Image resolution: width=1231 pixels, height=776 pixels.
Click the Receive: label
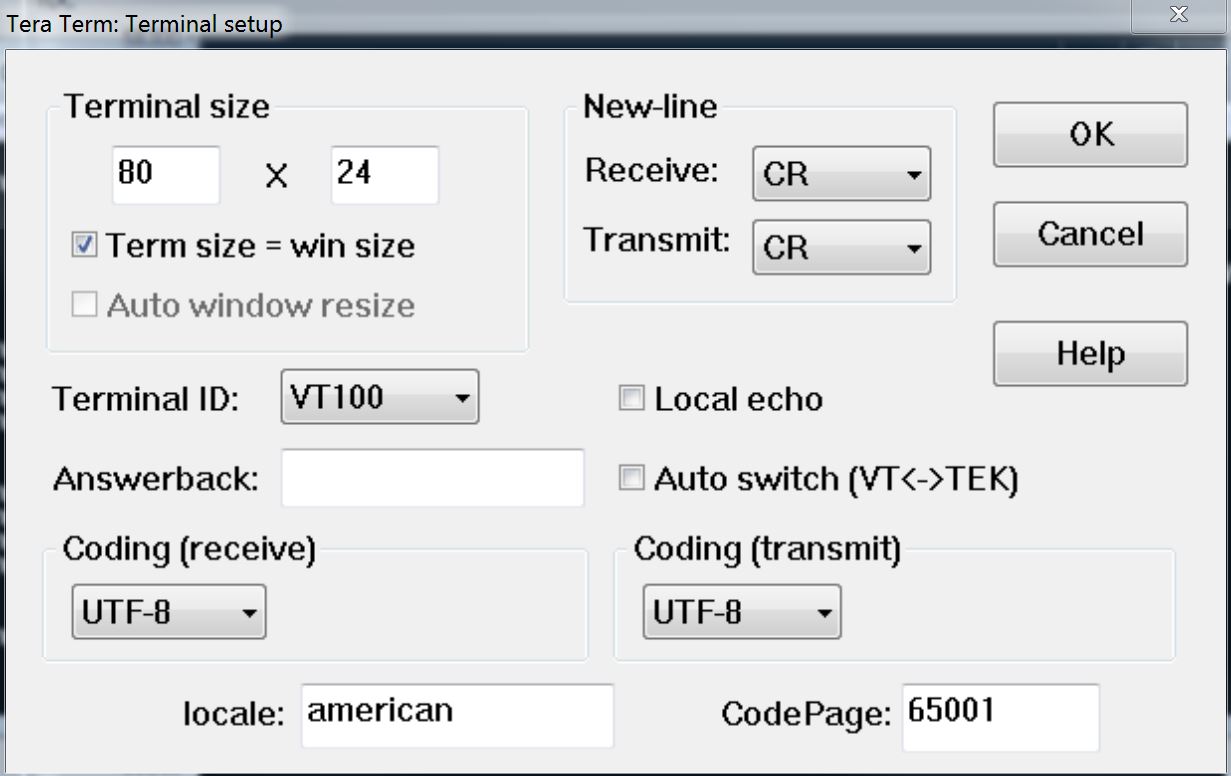[652, 170]
